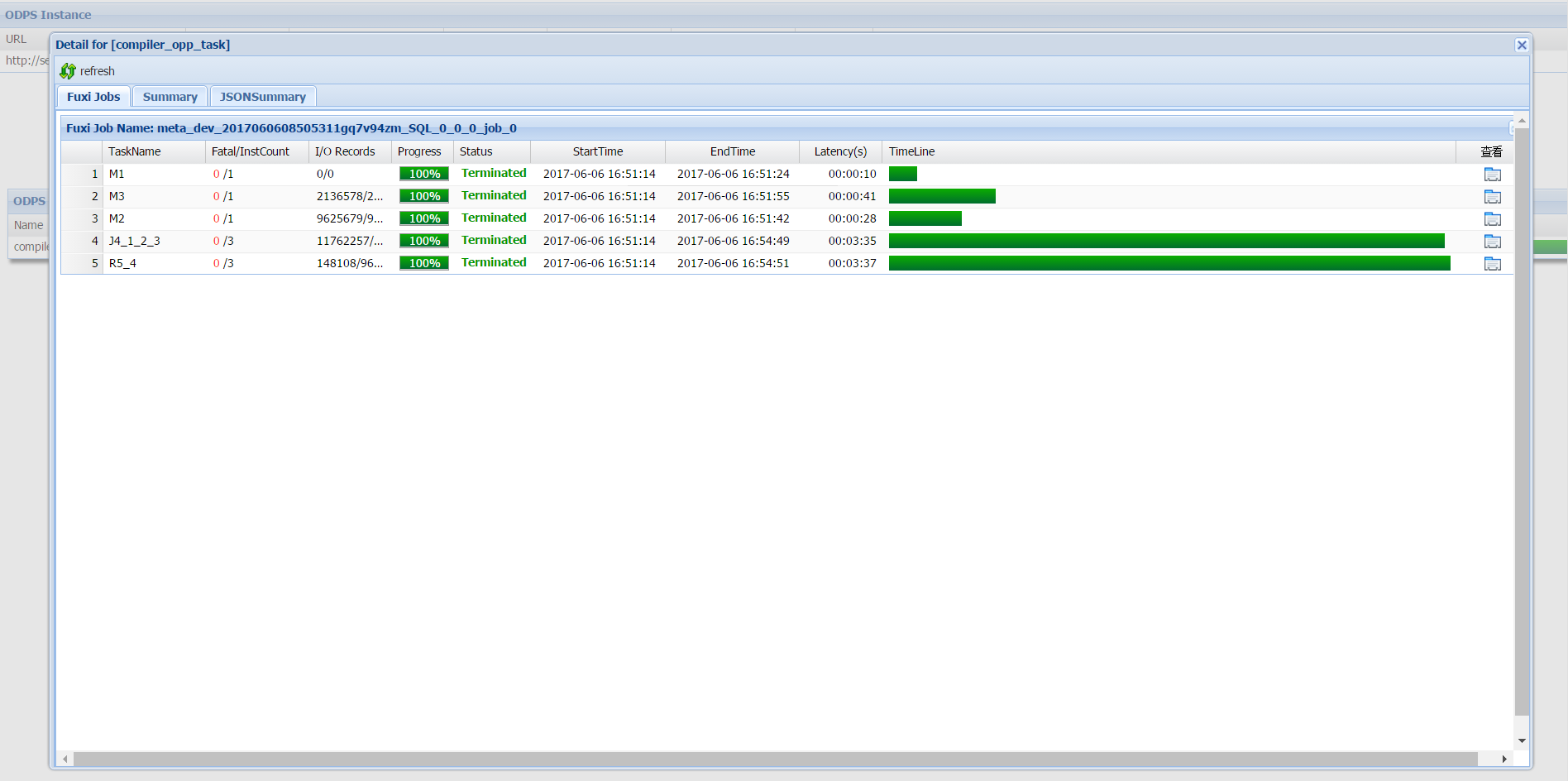Switch to the Summary tab
Image resolution: width=1568 pixels, height=781 pixels.
[x=170, y=97]
